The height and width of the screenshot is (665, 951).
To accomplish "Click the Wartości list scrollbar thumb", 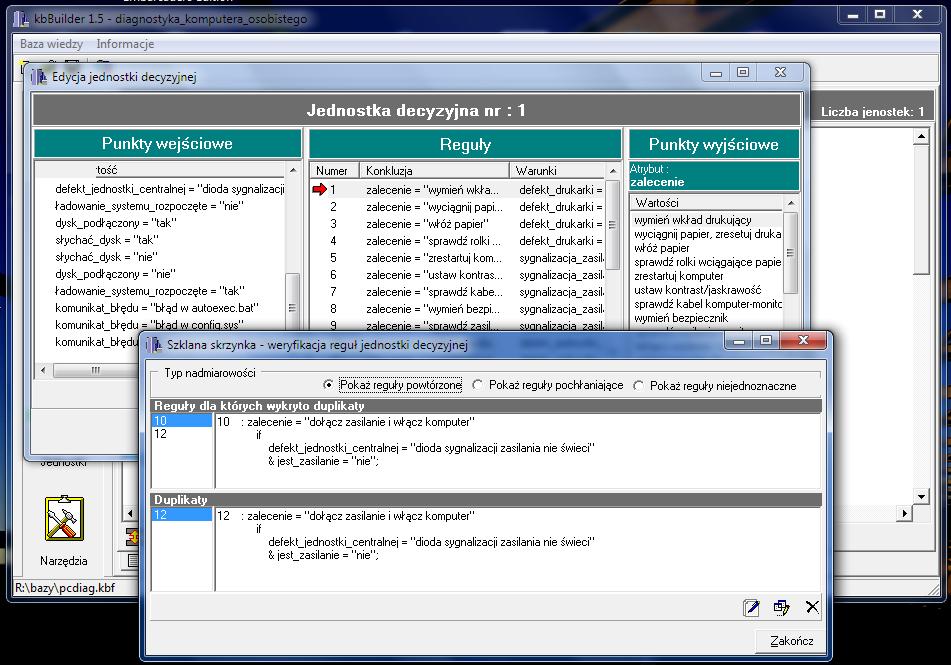I will pyautogui.click(x=790, y=252).
